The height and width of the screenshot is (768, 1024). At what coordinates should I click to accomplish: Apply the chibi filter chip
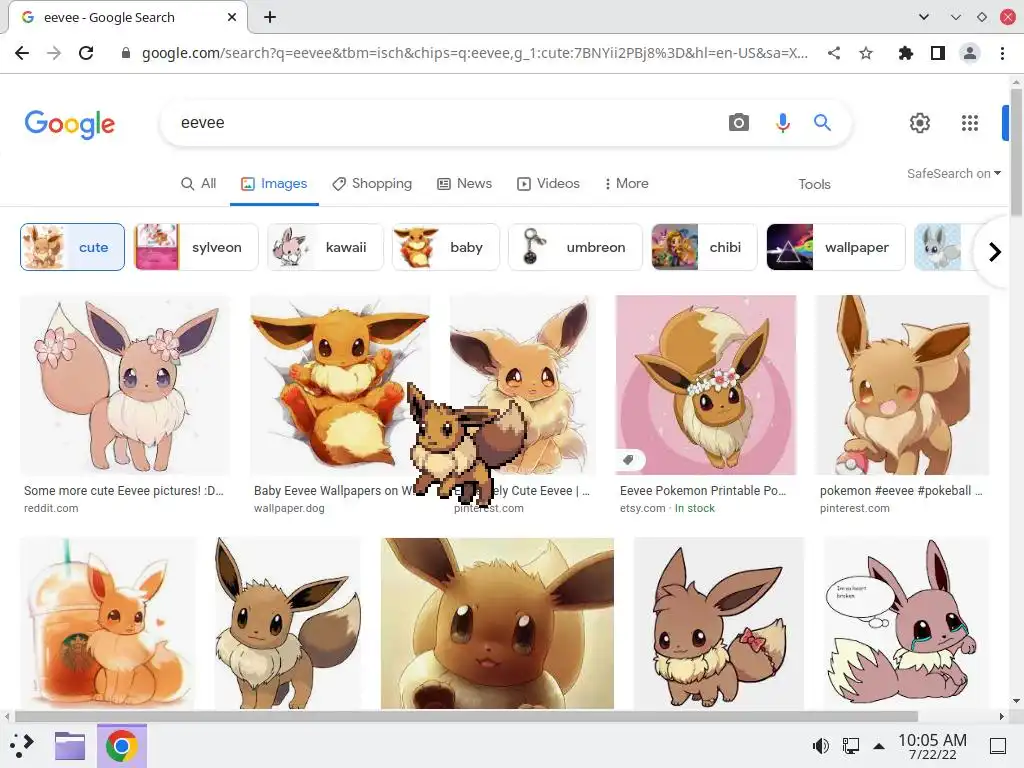[x=705, y=247]
